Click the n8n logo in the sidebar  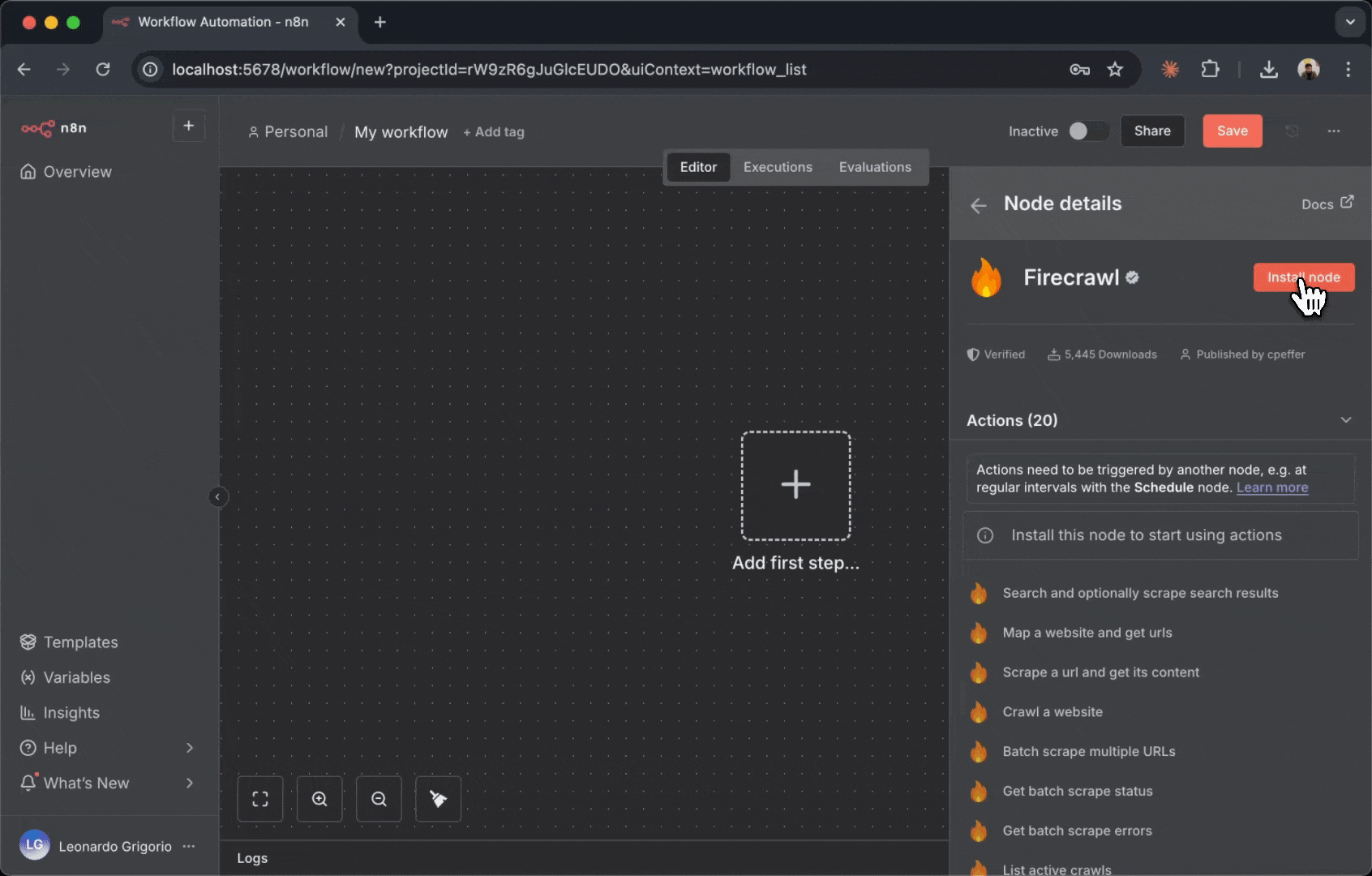point(54,128)
